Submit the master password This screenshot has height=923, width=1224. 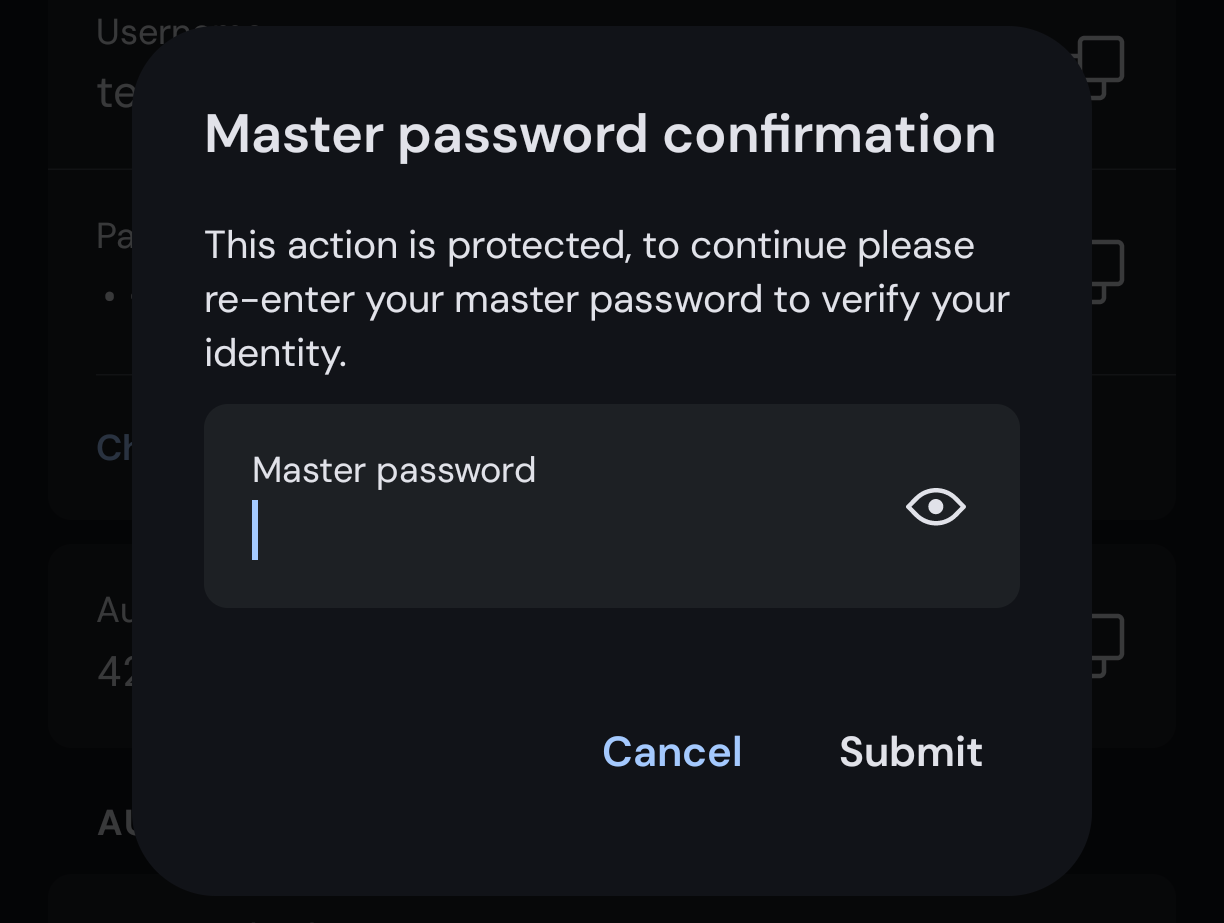(x=911, y=752)
